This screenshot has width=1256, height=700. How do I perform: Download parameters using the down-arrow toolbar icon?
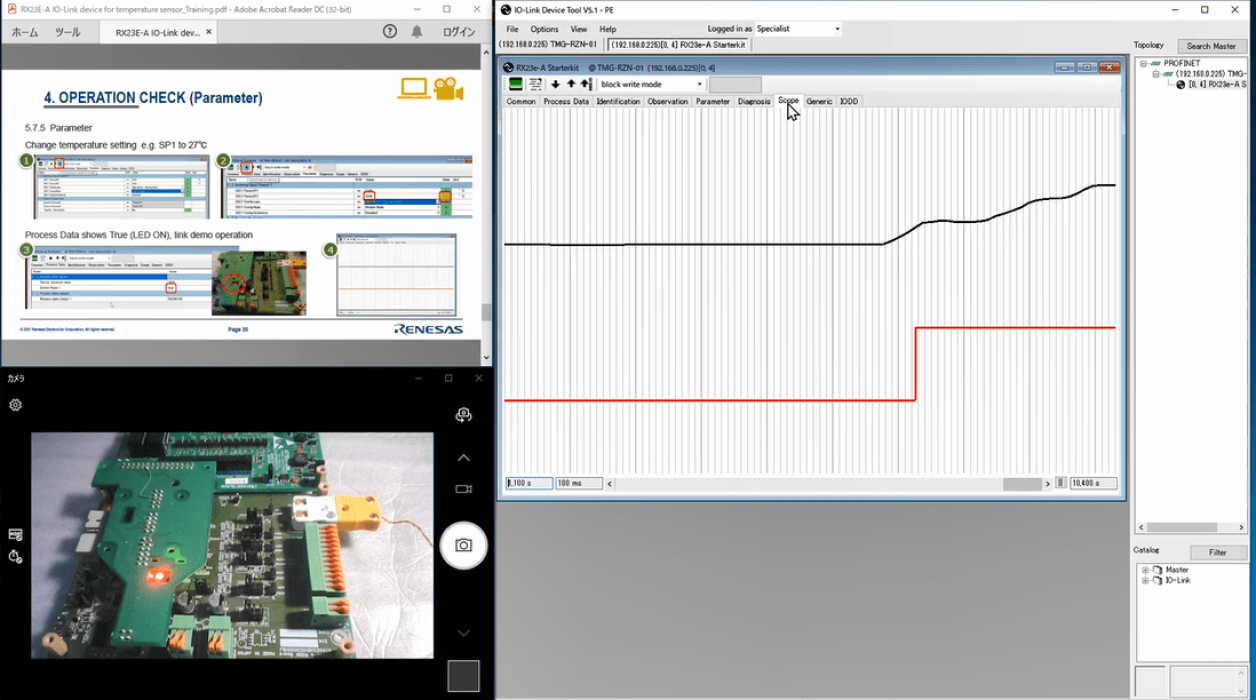pos(556,84)
